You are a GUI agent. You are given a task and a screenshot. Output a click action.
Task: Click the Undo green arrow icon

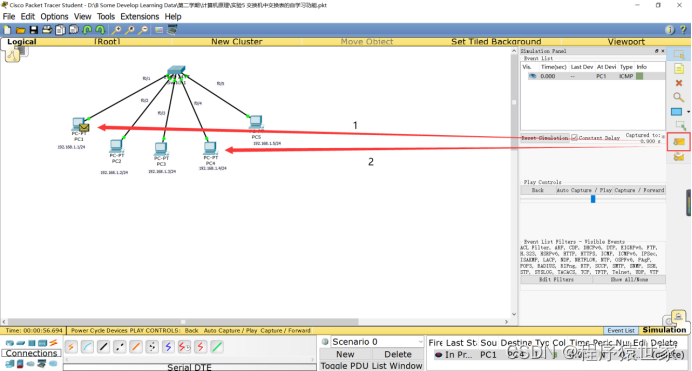tap(87, 30)
